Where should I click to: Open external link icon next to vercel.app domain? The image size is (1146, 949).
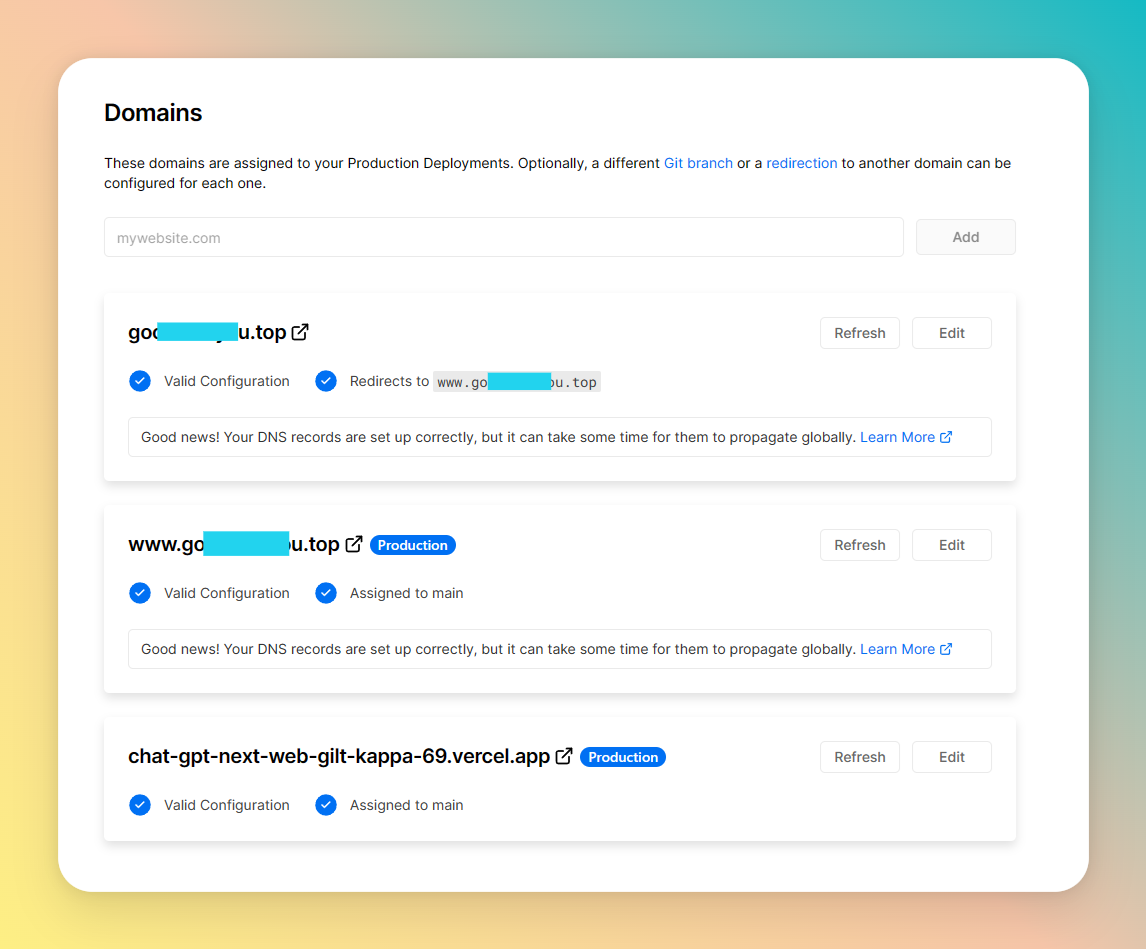(x=564, y=756)
